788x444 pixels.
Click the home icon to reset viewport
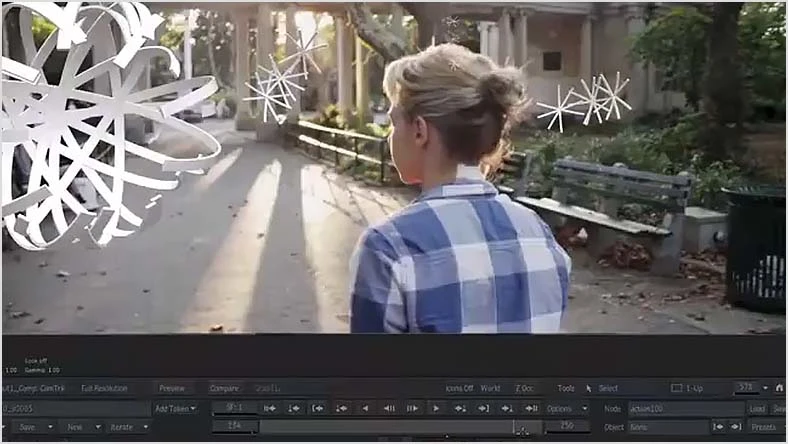[x=779, y=388]
